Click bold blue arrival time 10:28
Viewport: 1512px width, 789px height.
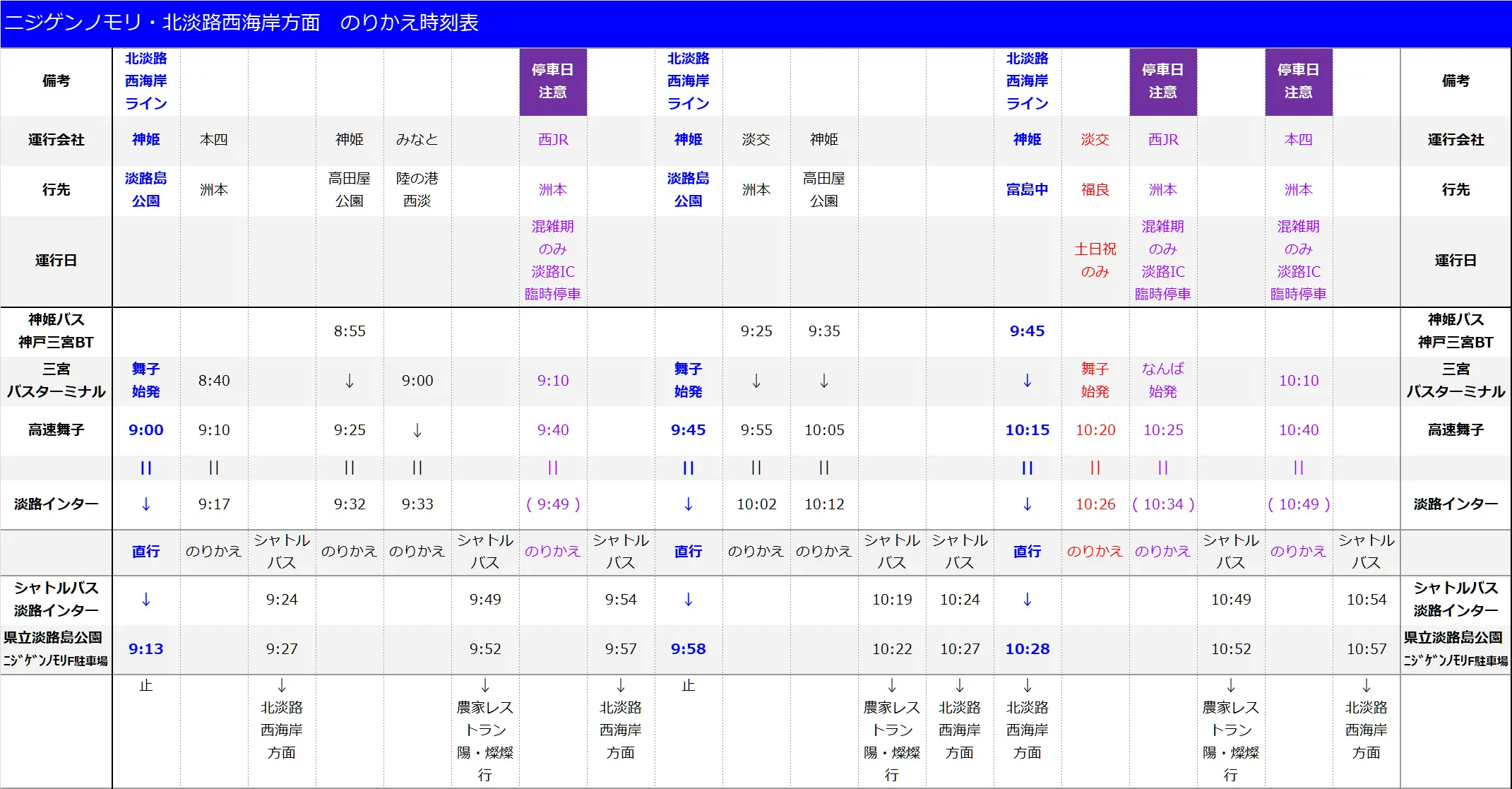(x=1027, y=648)
